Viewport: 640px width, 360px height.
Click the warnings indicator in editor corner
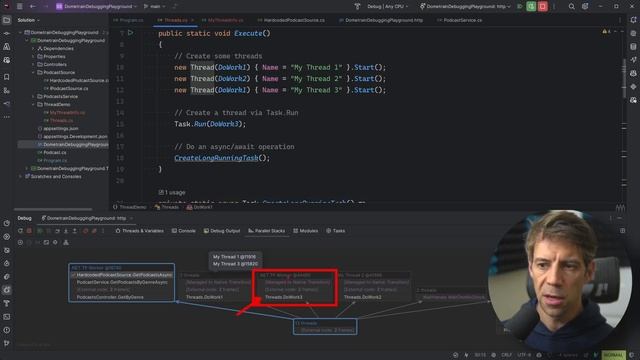pyautogui.click(x=606, y=31)
